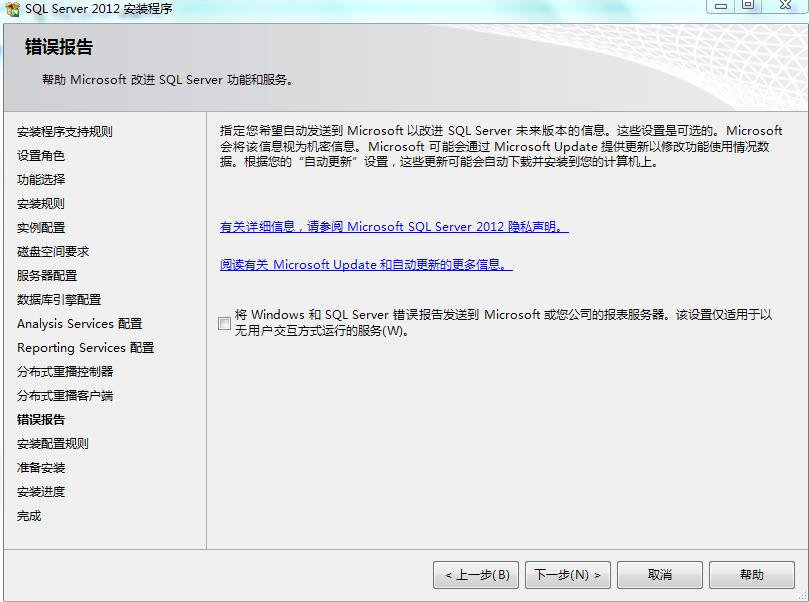Open the Microsoft Update and automatic updates info link
Screen dimensions: 809x602
point(366,265)
